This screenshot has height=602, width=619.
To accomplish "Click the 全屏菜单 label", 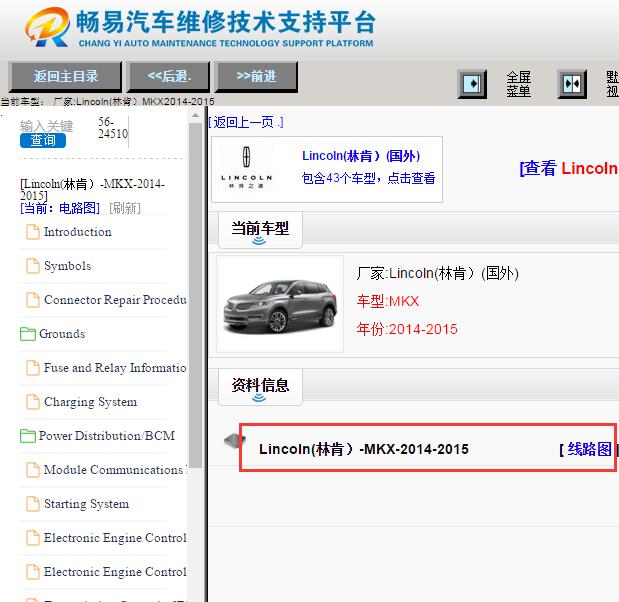I will point(519,84).
